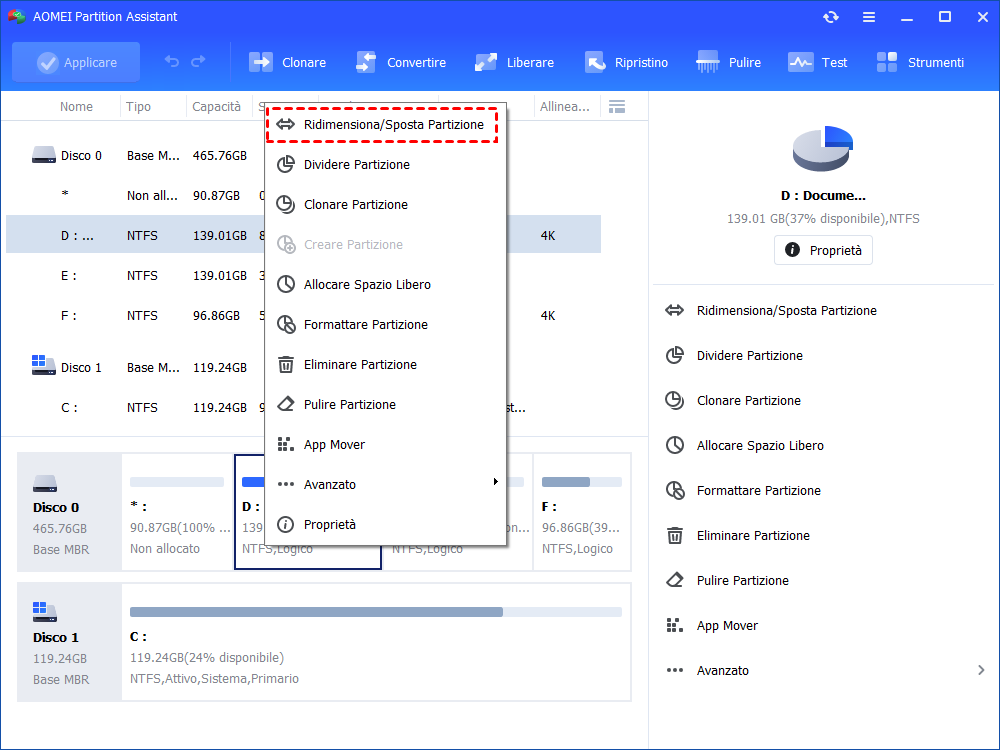
Task: Select the Disco 0 block in disk map
Action: tap(70, 512)
